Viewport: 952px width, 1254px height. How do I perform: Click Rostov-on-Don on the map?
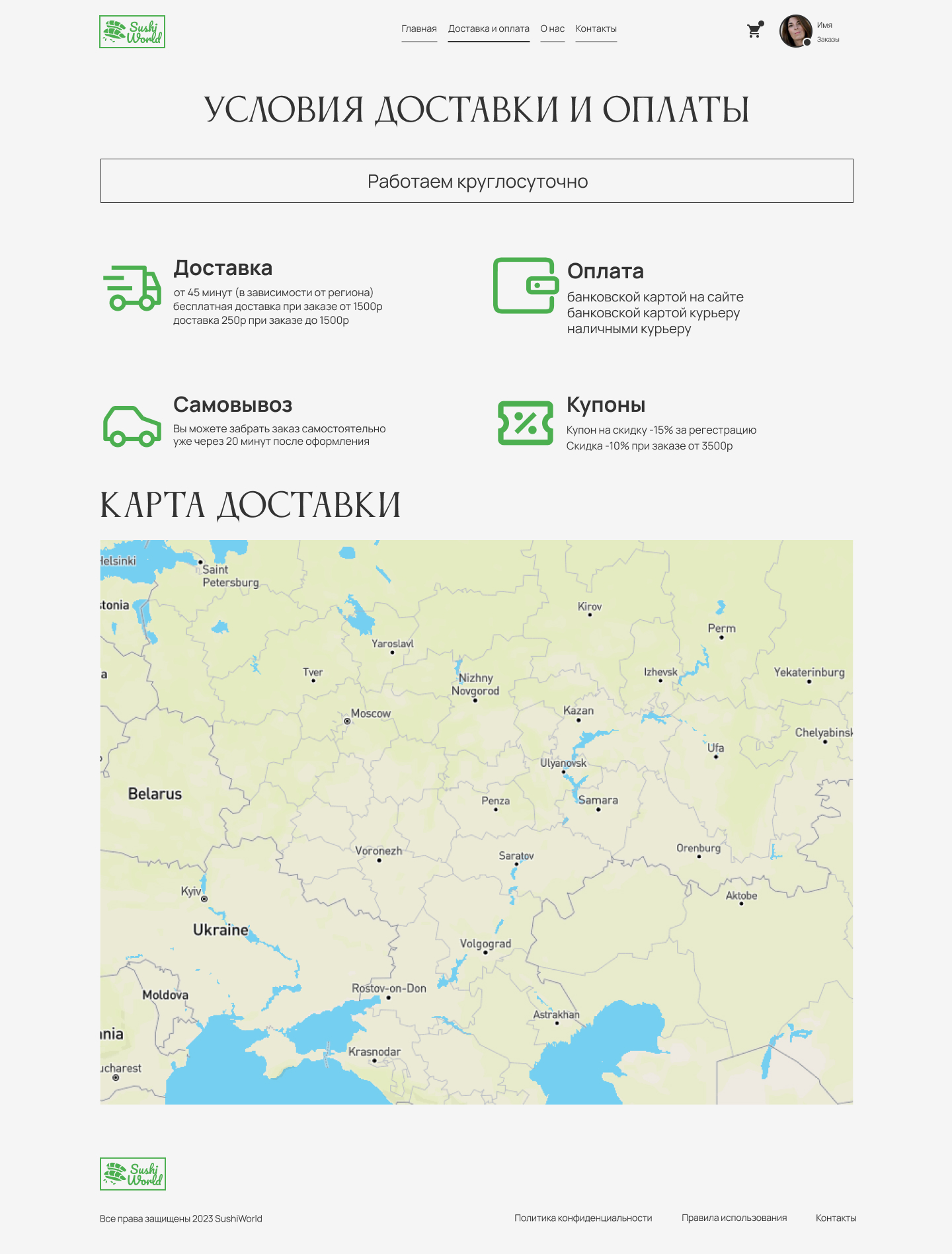[x=389, y=989]
